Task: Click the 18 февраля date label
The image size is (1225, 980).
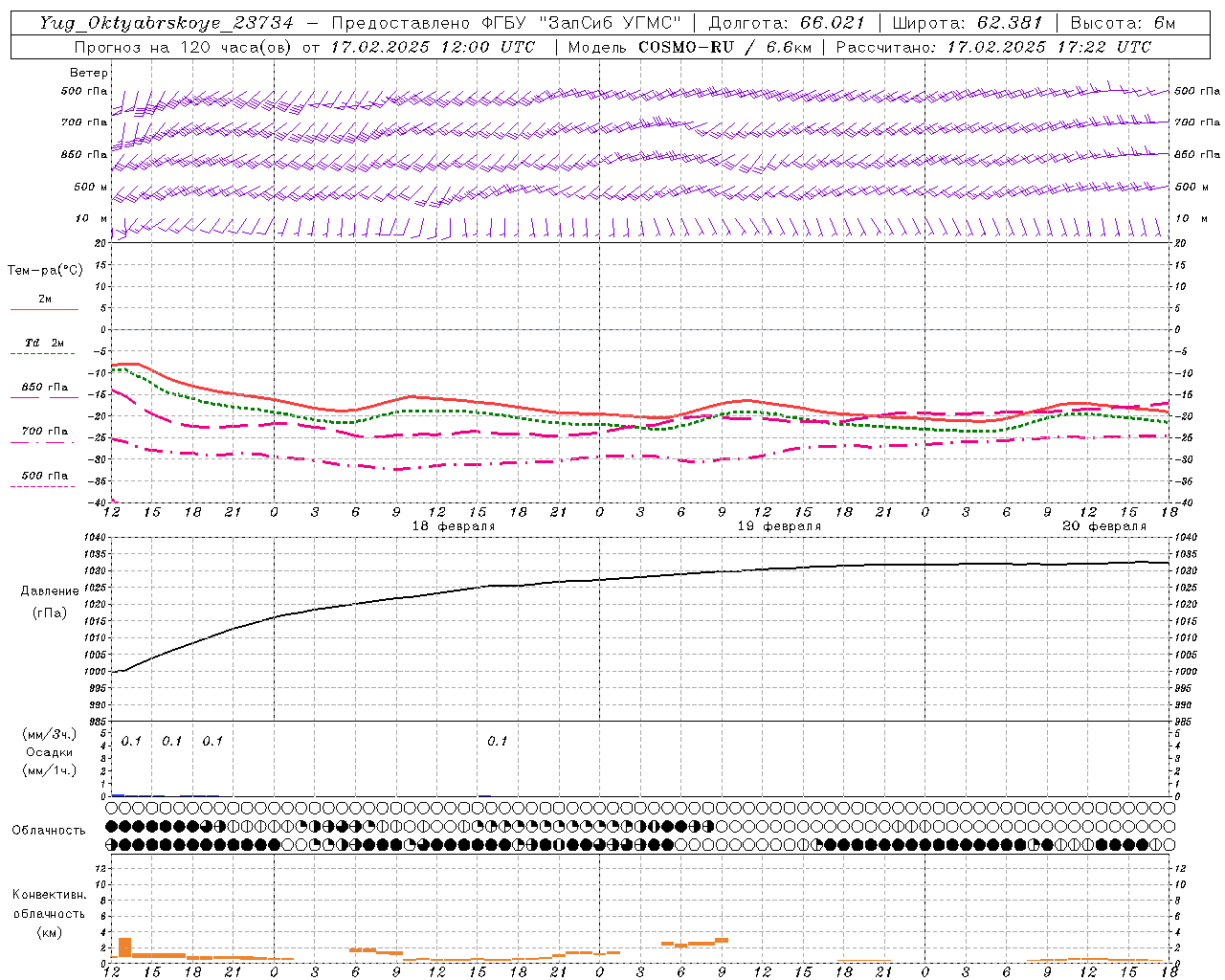Action: [454, 526]
